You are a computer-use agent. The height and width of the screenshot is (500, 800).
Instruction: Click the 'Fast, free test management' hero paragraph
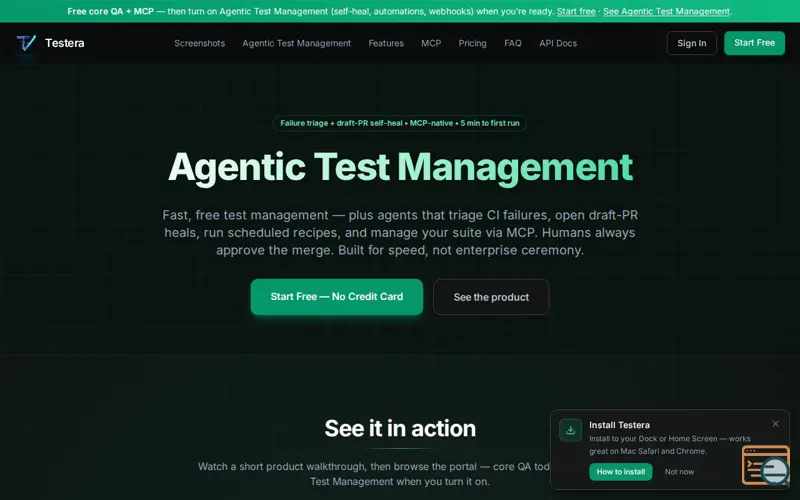(x=400, y=233)
